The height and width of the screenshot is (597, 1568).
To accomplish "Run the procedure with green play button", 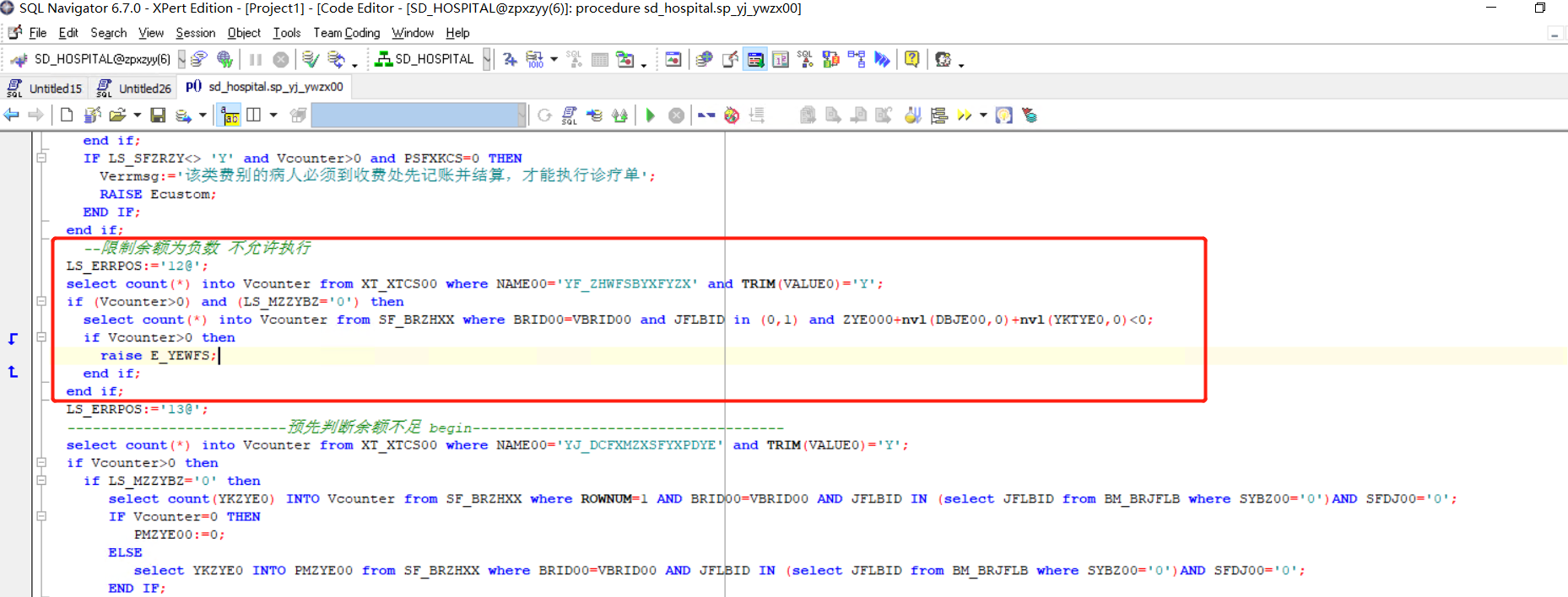I will (x=650, y=116).
